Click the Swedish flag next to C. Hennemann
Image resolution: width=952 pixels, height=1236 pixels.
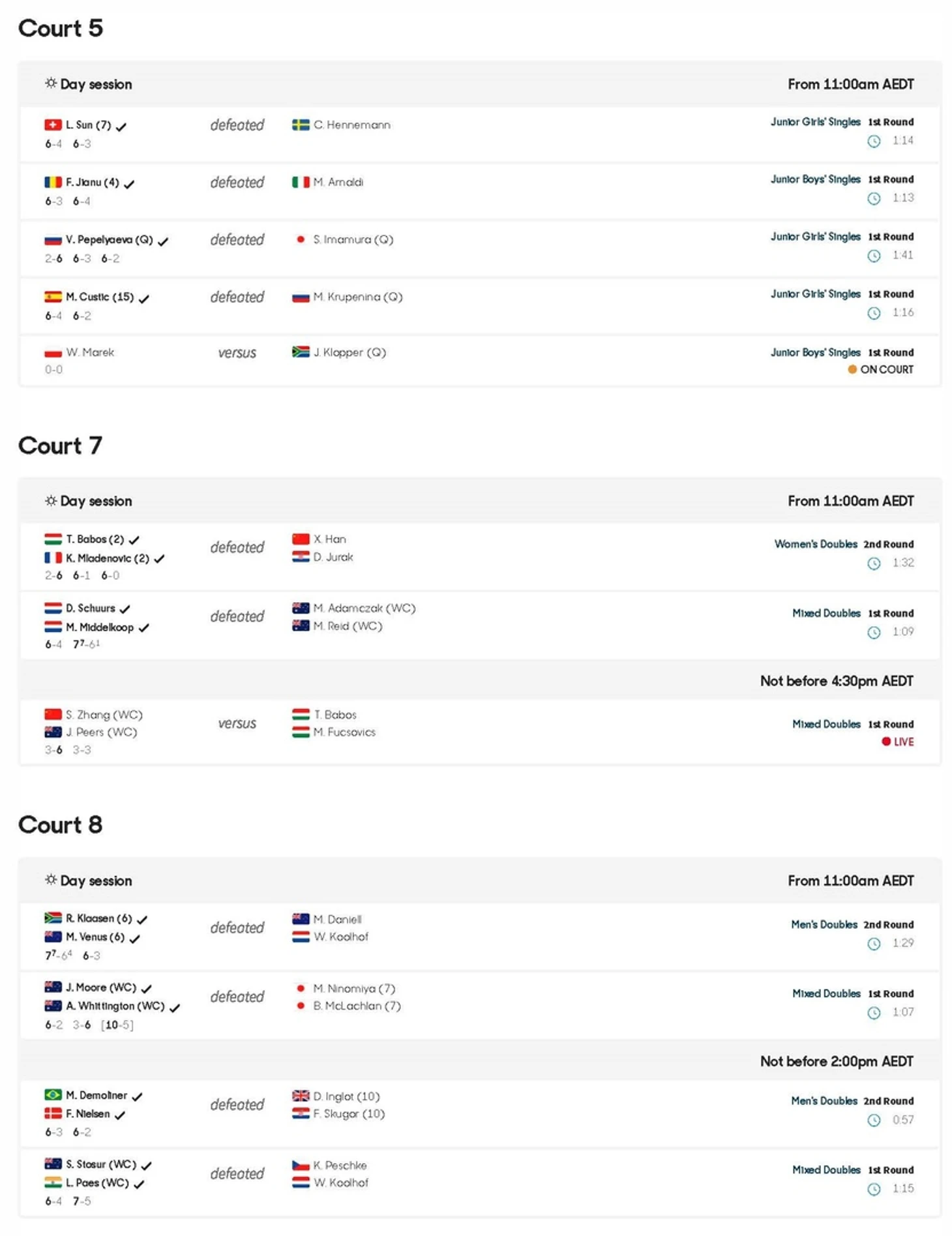tap(301, 125)
